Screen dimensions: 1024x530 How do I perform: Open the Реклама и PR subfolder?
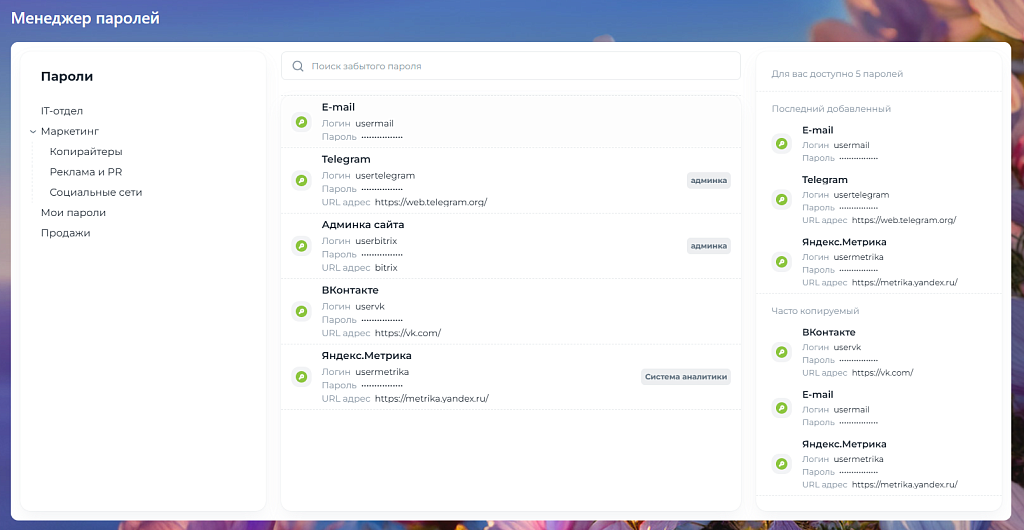point(86,172)
